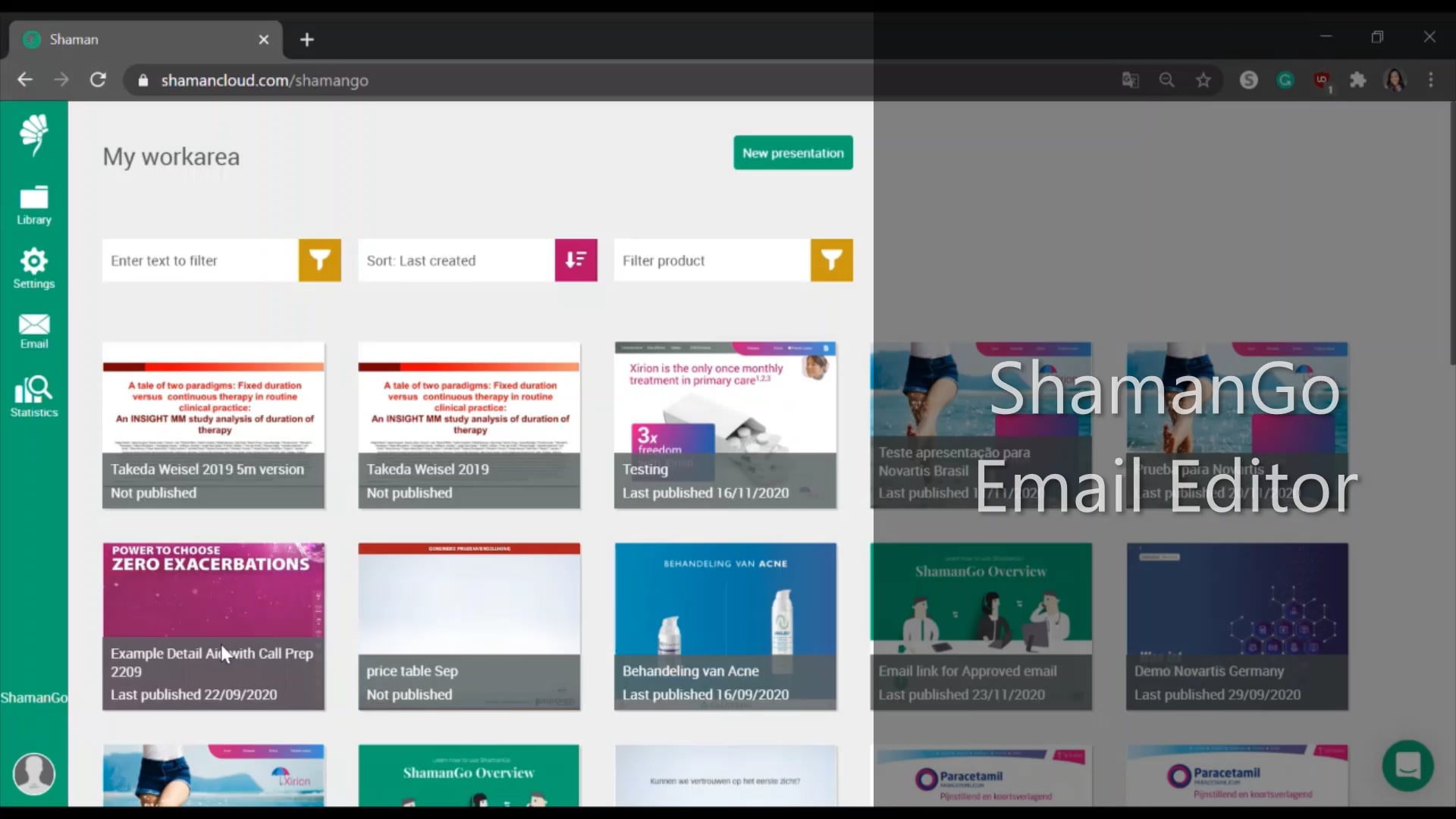Open the Chrome three-dot menu
The height and width of the screenshot is (819, 1456).
(x=1432, y=80)
